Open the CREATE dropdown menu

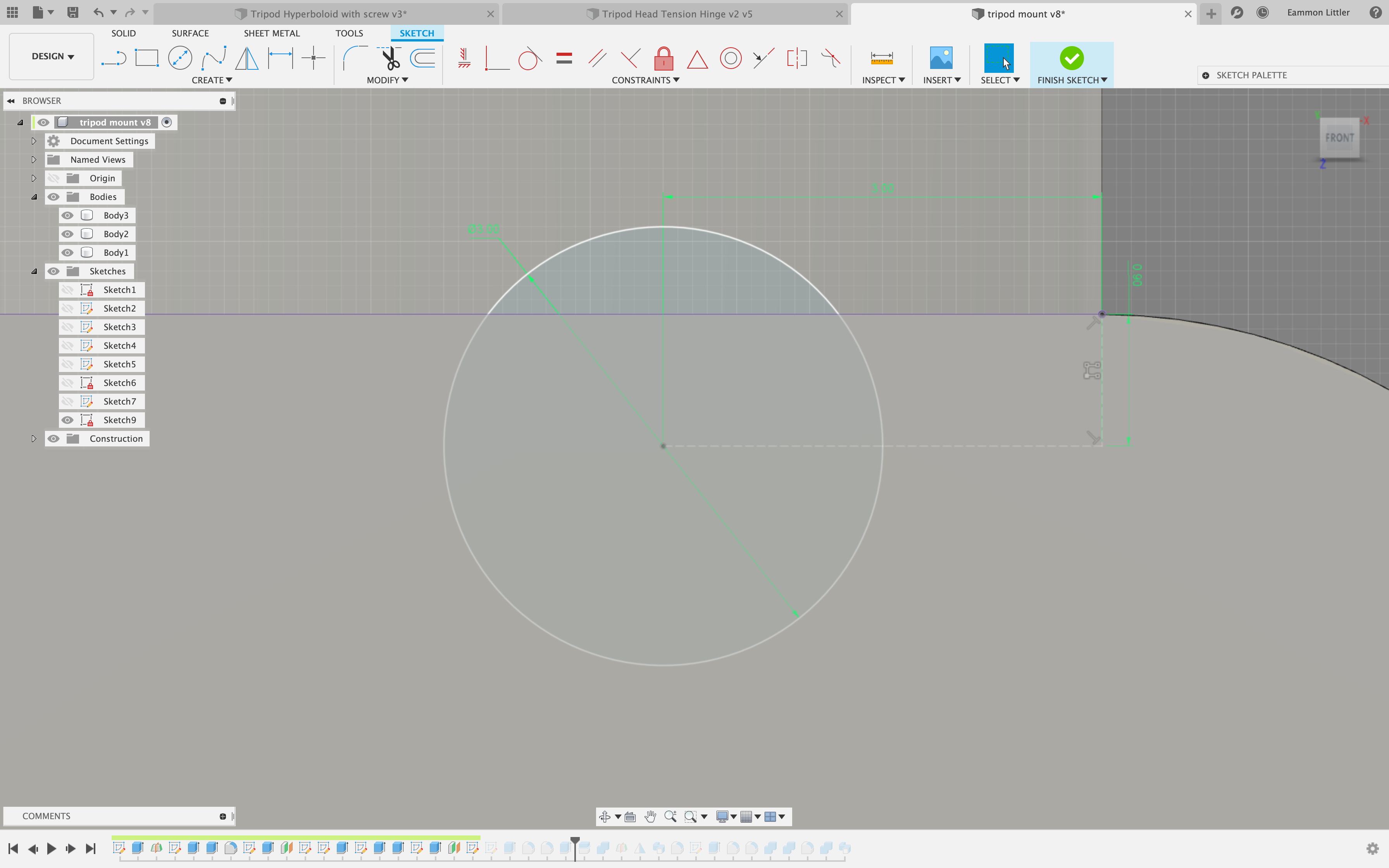212,80
